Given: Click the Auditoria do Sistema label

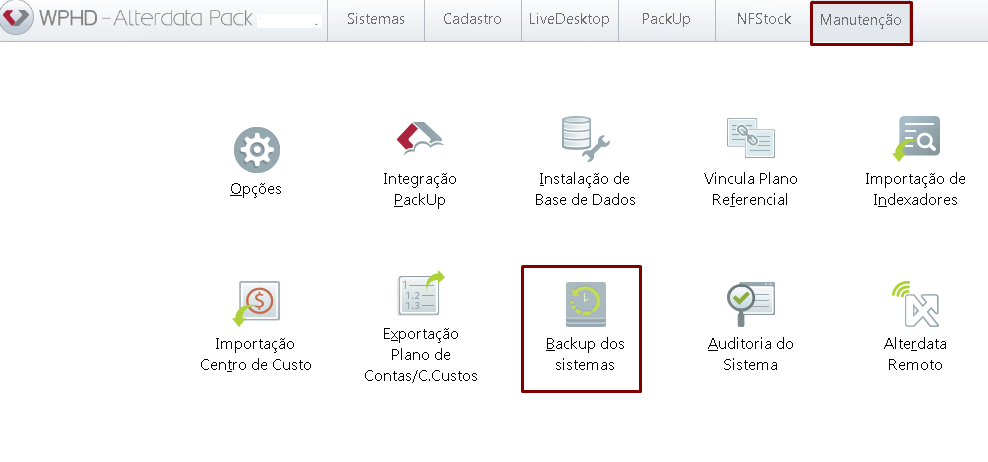Looking at the screenshot, I should (x=750, y=354).
